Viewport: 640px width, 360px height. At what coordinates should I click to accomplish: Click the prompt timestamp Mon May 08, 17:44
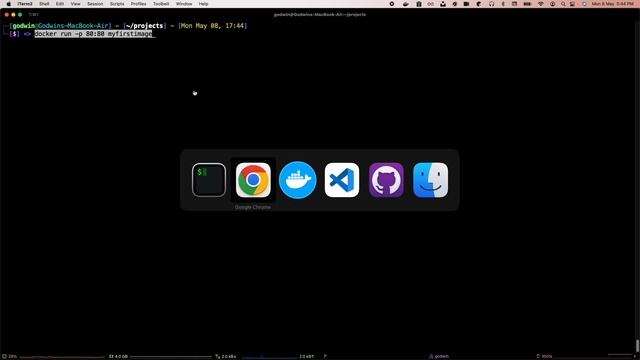click(x=212, y=26)
